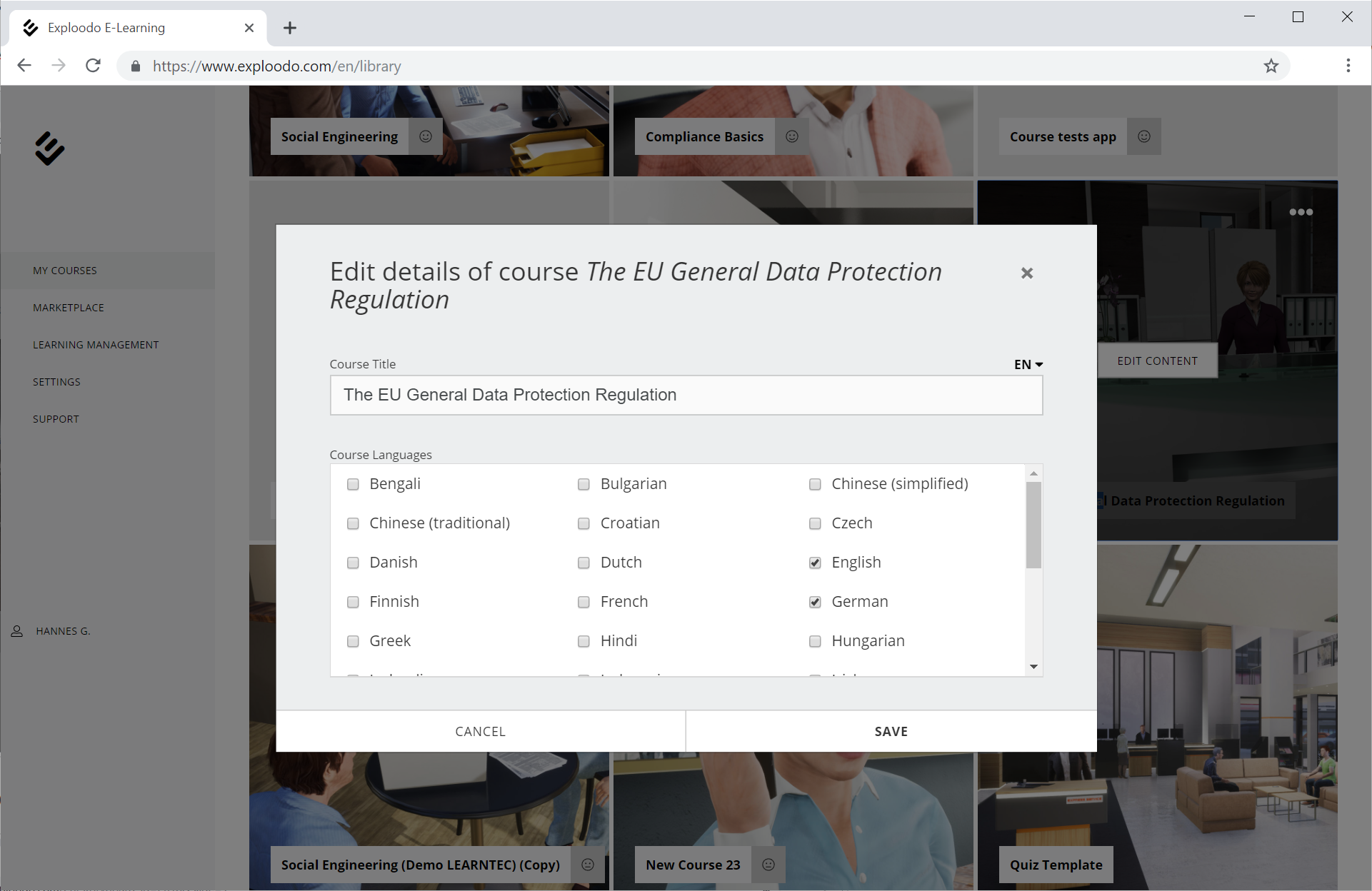
Task: Open browser three-dot menu
Action: (x=1348, y=66)
